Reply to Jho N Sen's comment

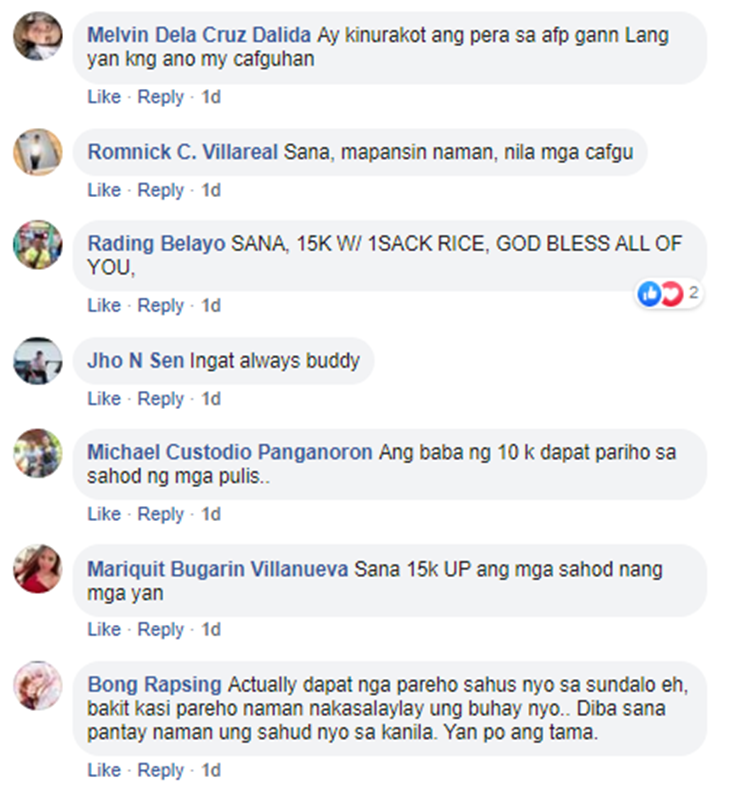click(x=161, y=399)
